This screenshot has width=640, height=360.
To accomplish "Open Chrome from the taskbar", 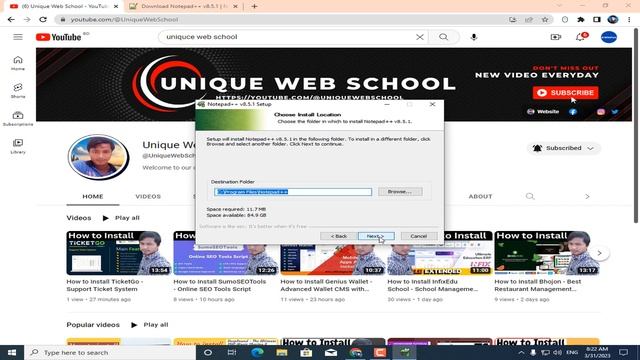I will [x=356, y=352].
